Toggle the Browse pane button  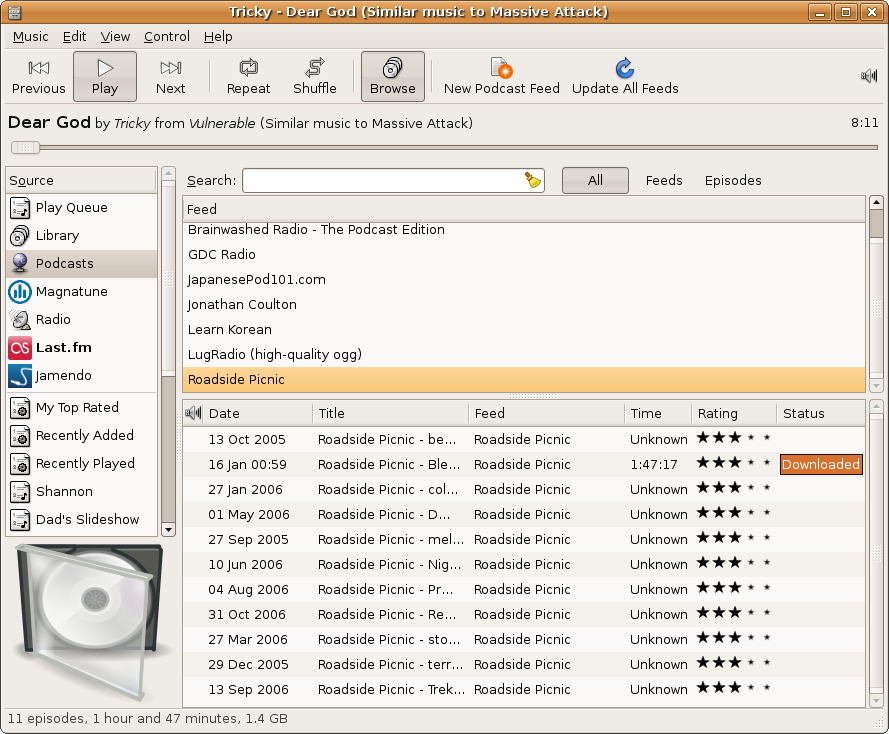pyautogui.click(x=392, y=77)
